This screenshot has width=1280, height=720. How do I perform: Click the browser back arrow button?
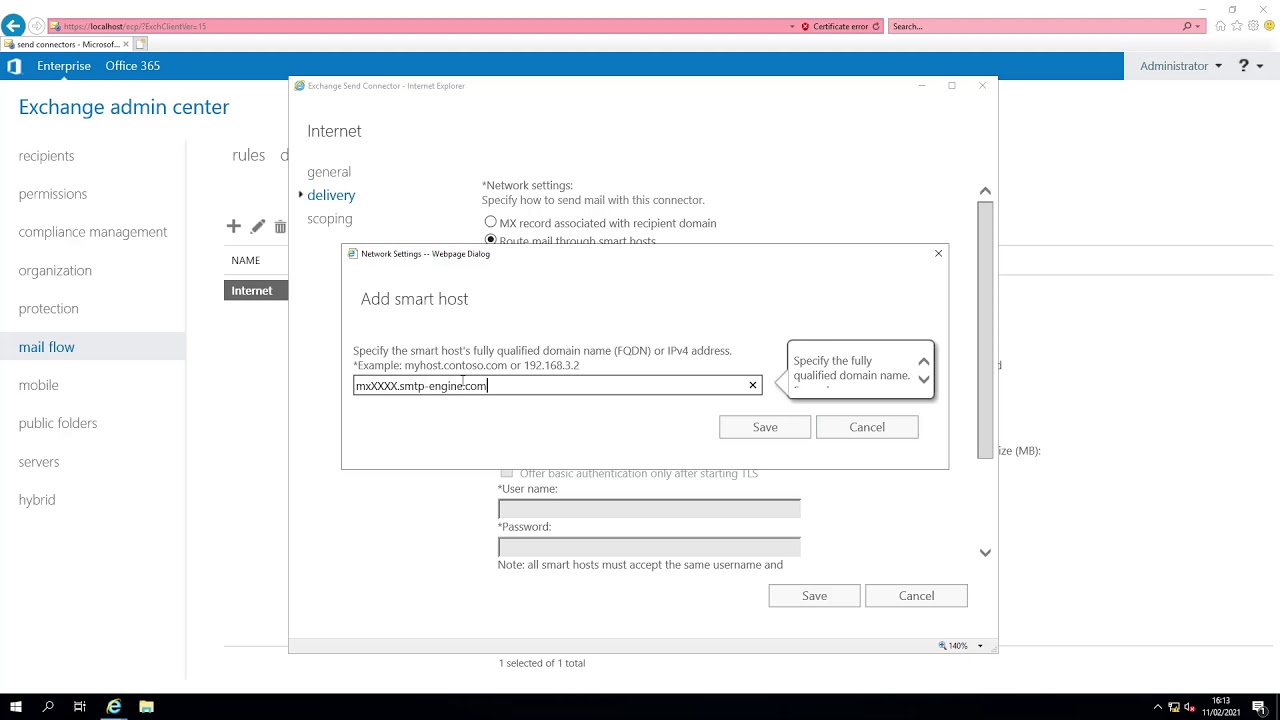point(14,26)
